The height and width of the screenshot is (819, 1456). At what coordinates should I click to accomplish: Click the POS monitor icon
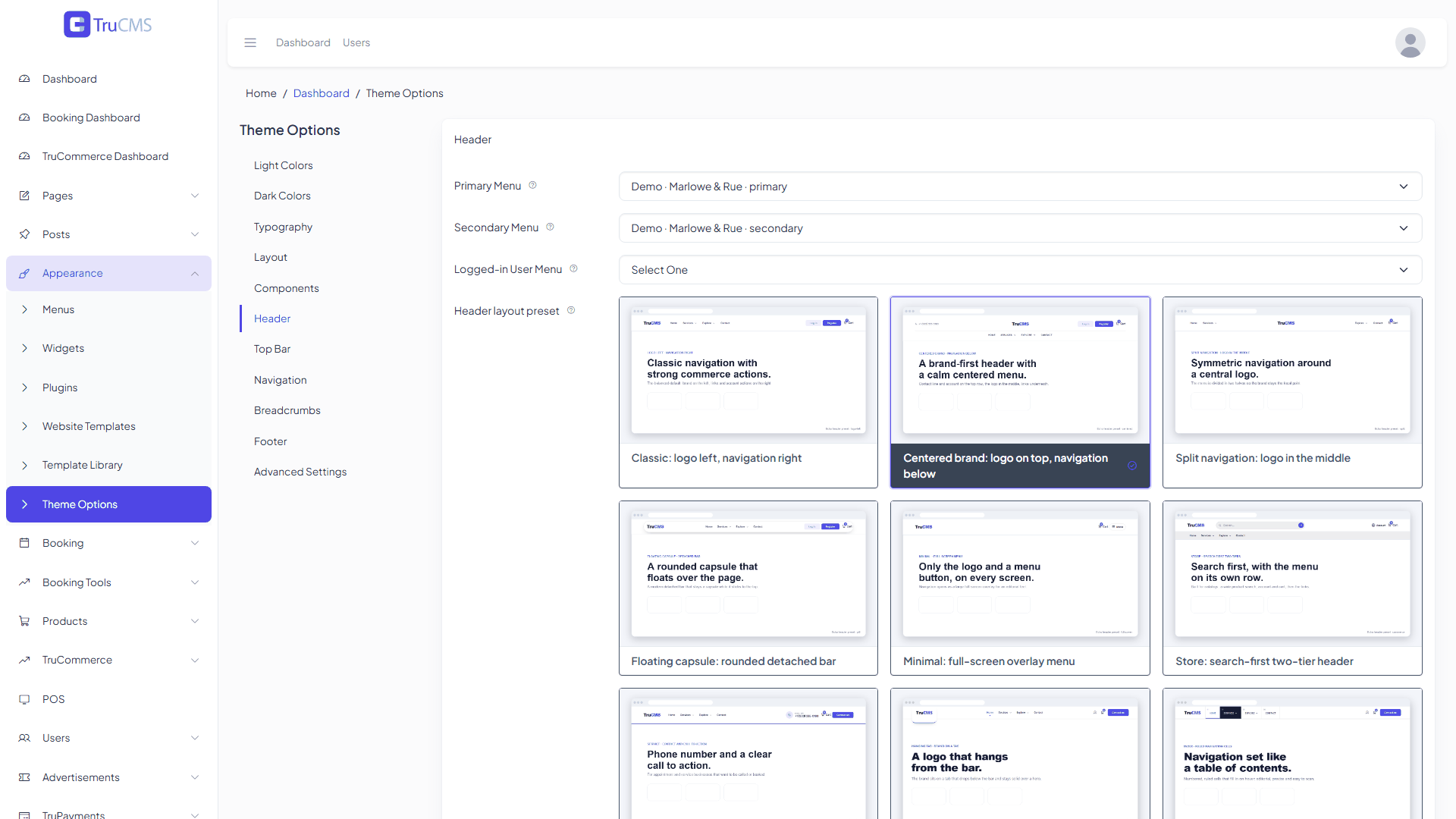coord(24,699)
